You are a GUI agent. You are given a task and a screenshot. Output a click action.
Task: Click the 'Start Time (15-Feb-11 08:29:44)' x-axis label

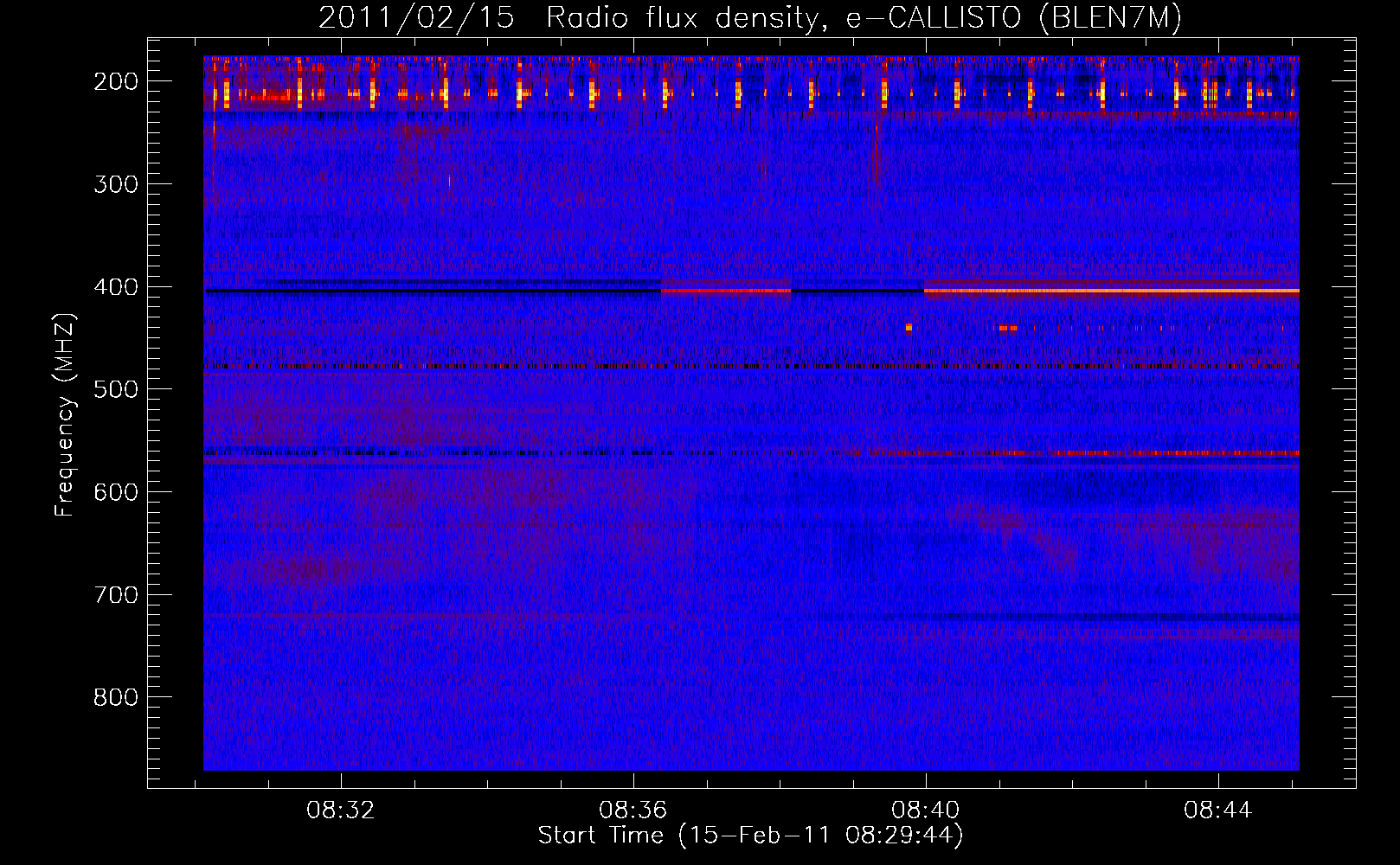750,836
